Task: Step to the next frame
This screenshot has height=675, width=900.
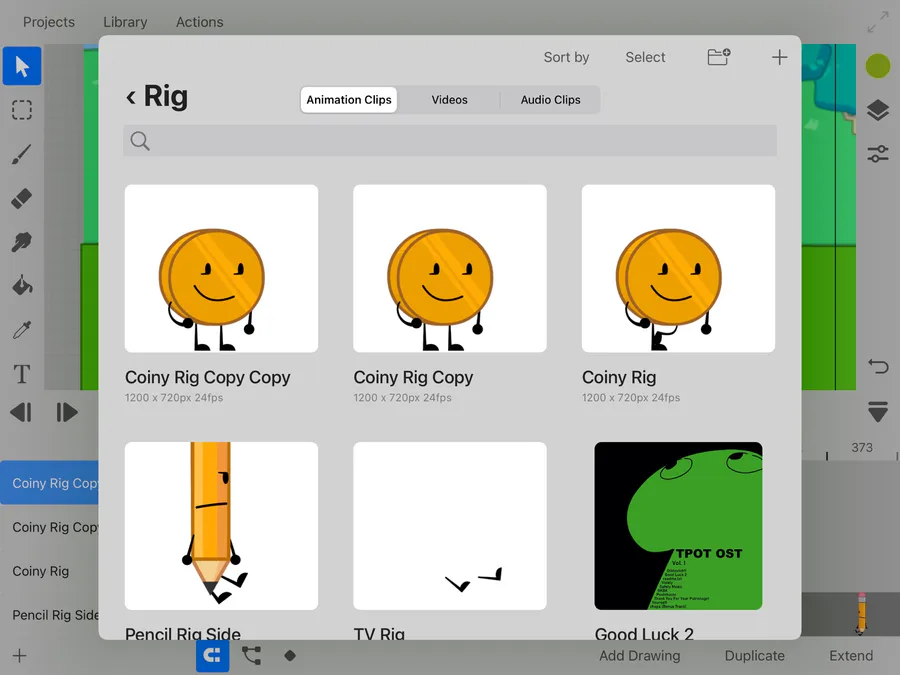Action: (x=67, y=412)
